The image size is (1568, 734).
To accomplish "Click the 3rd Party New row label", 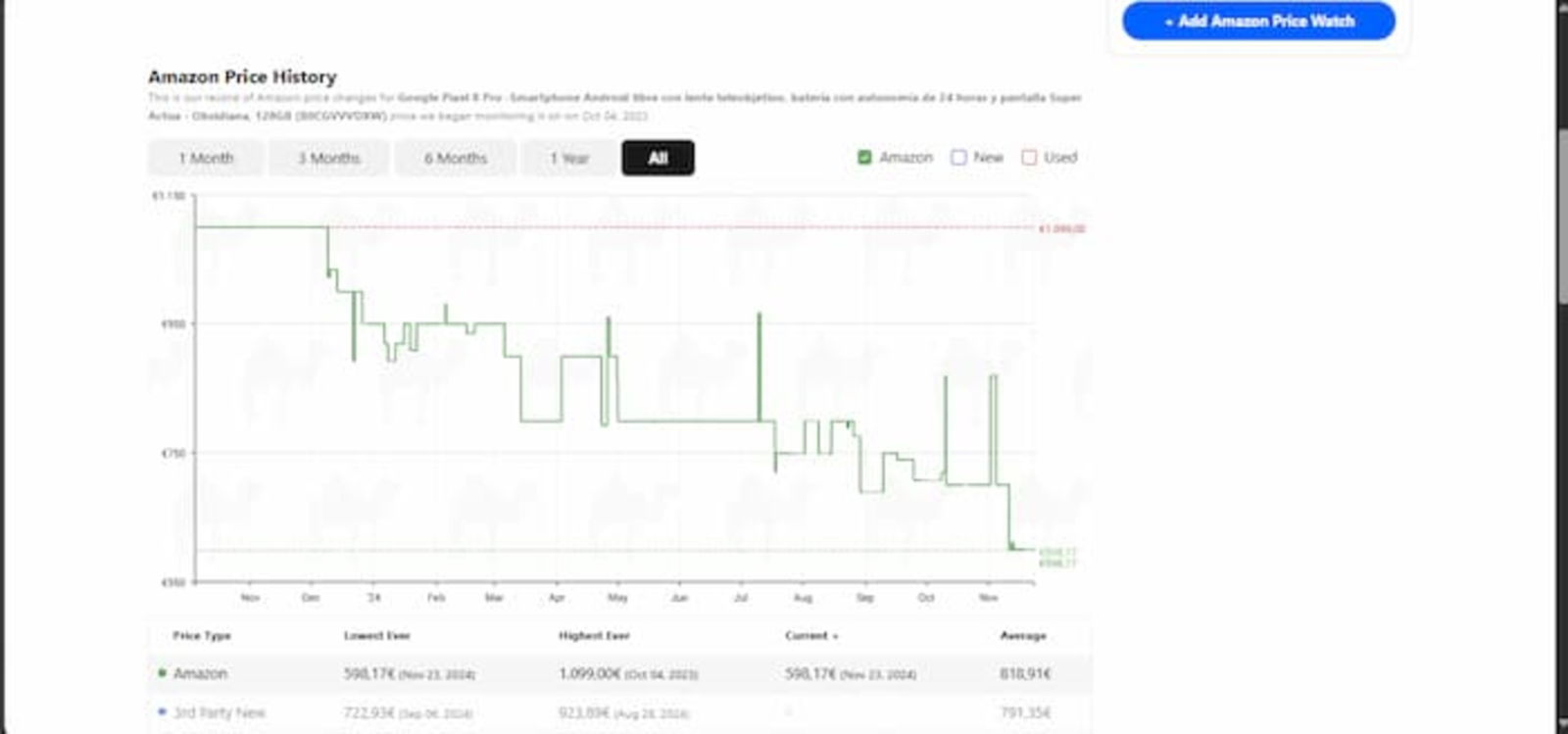I will click(x=220, y=712).
